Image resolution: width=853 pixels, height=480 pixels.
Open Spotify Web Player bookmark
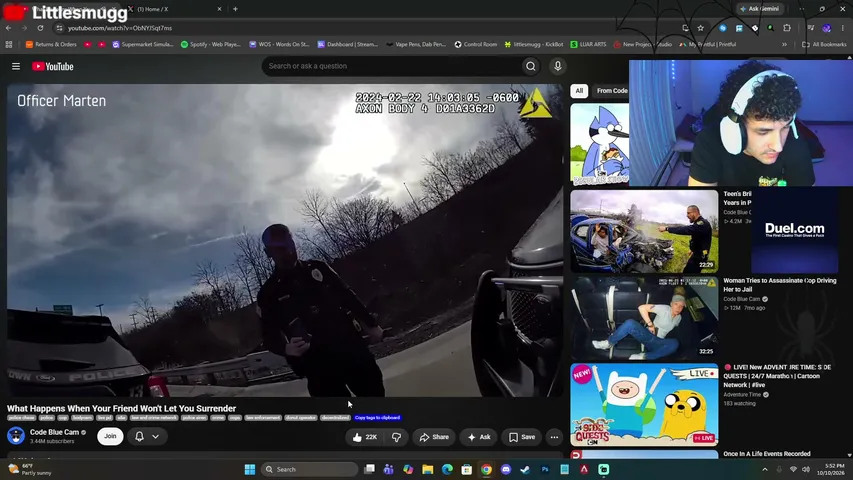click(x=211, y=45)
